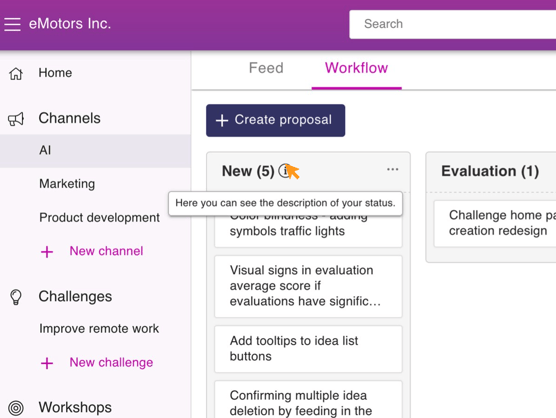Click the Home house icon
The height and width of the screenshot is (418, 556).
16,73
